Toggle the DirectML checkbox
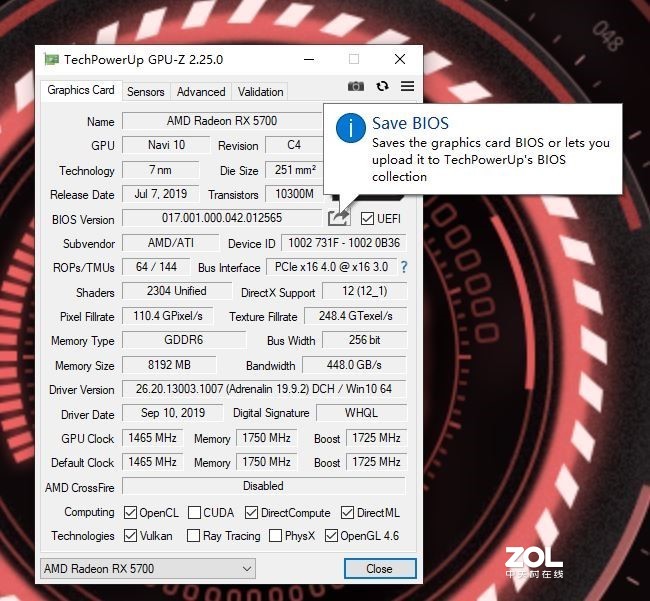 (x=347, y=512)
